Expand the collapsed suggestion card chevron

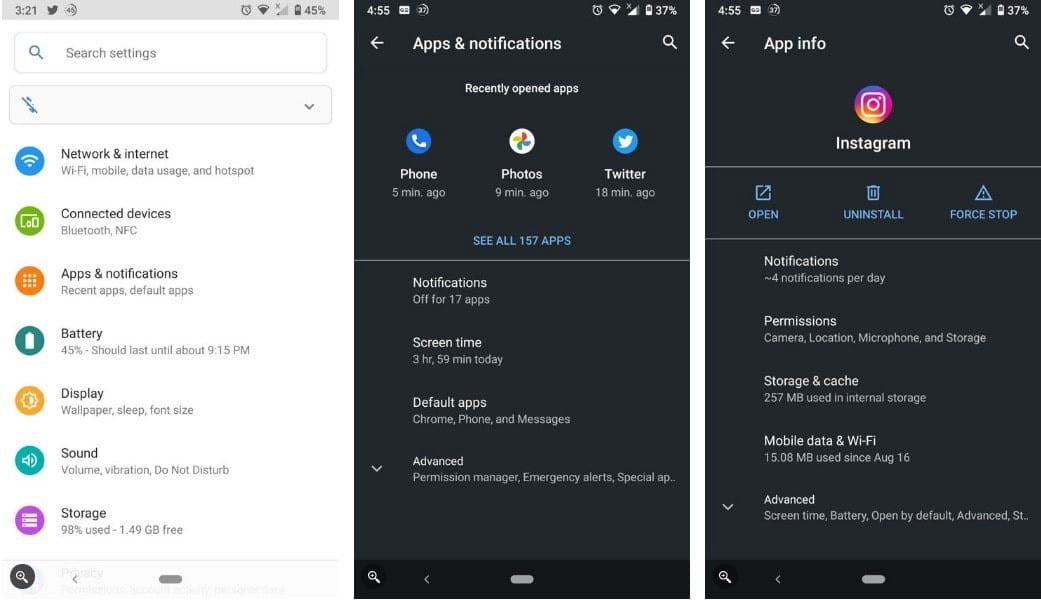click(x=309, y=106)
